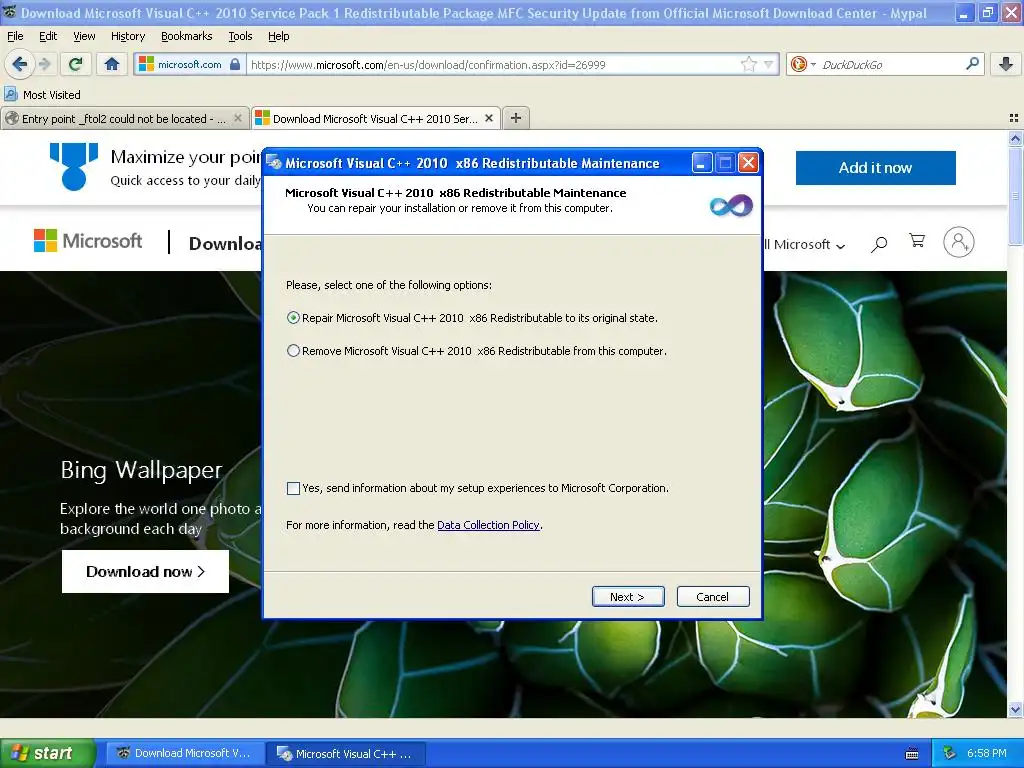Open the Bookmarks menu
The height and width of the screenshot is (768, 1024).
187,36
